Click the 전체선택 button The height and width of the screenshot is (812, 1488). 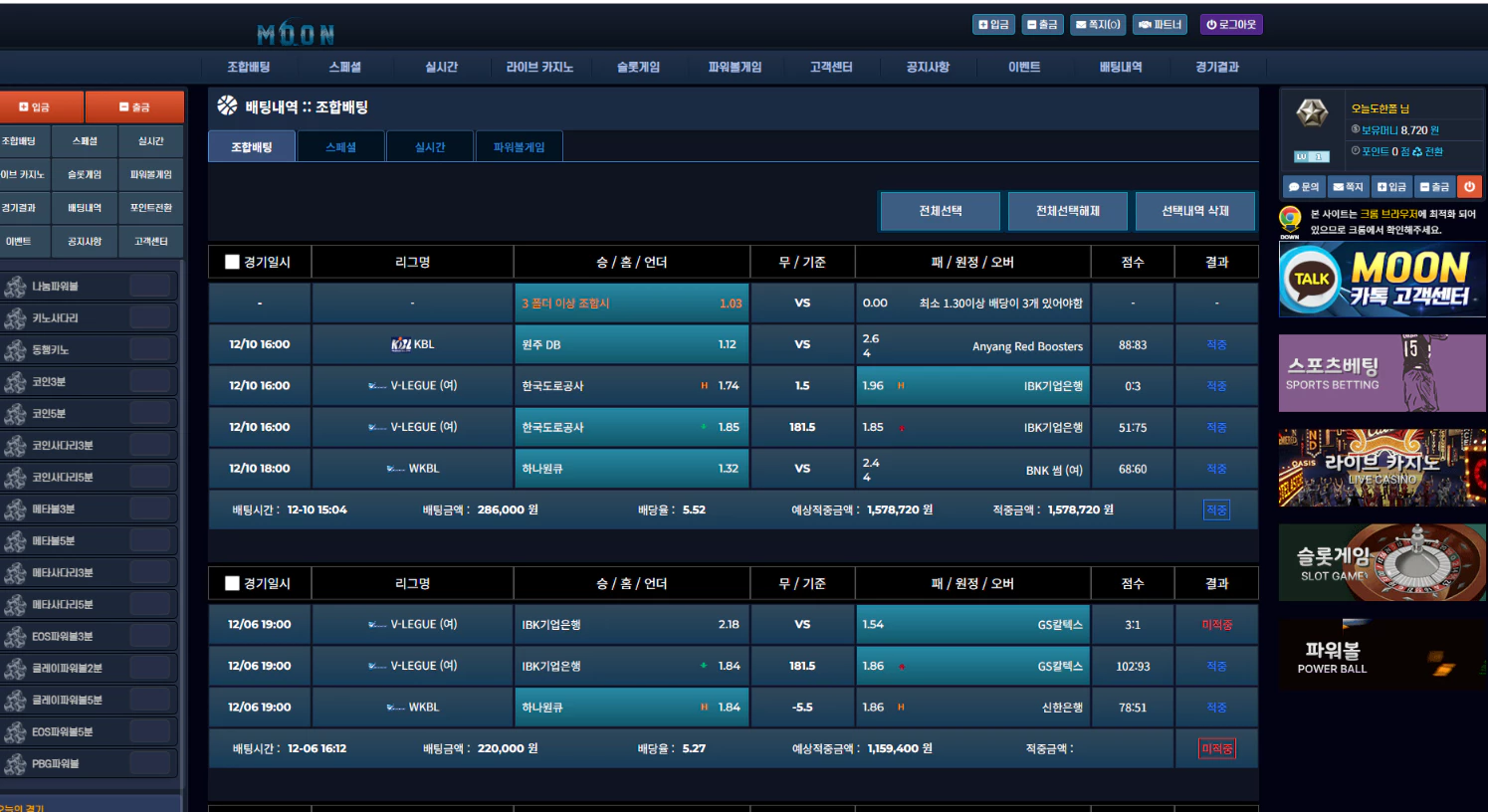click(941, 211)
